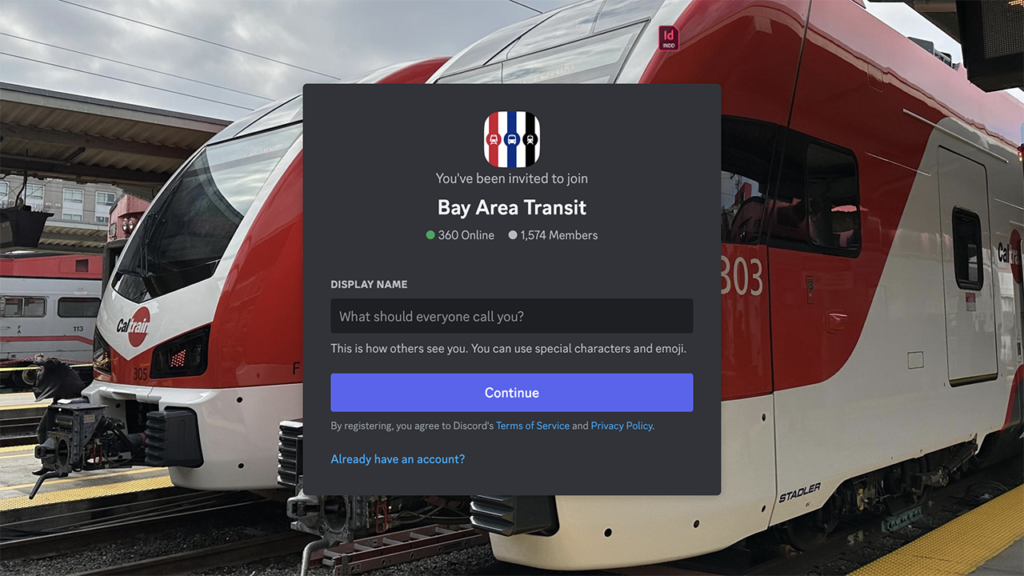Click the 360 Online count text
The width and height of the screenshot is (1024, 576).
point(466,235)
